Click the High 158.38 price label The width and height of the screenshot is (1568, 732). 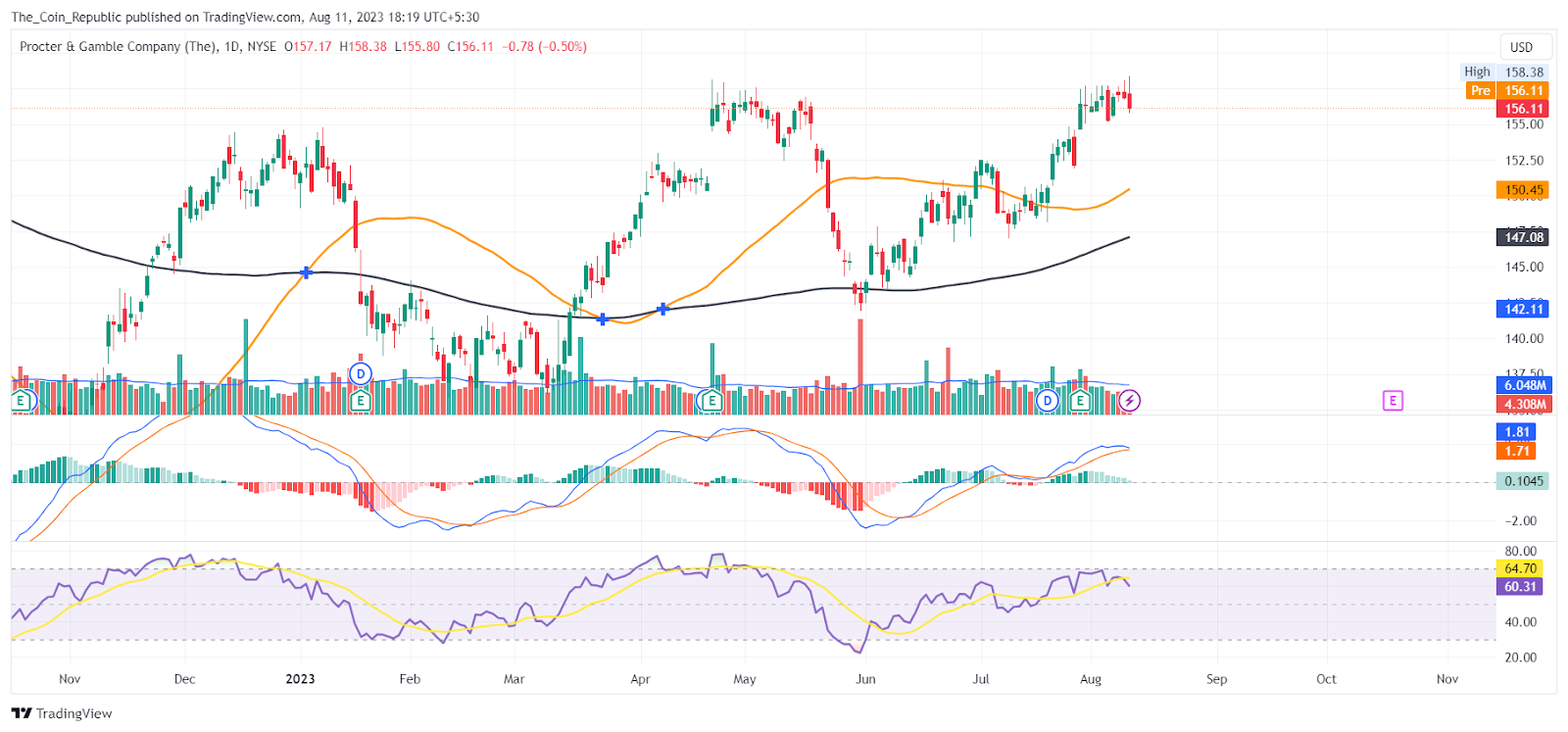[x=1504, y=72]
